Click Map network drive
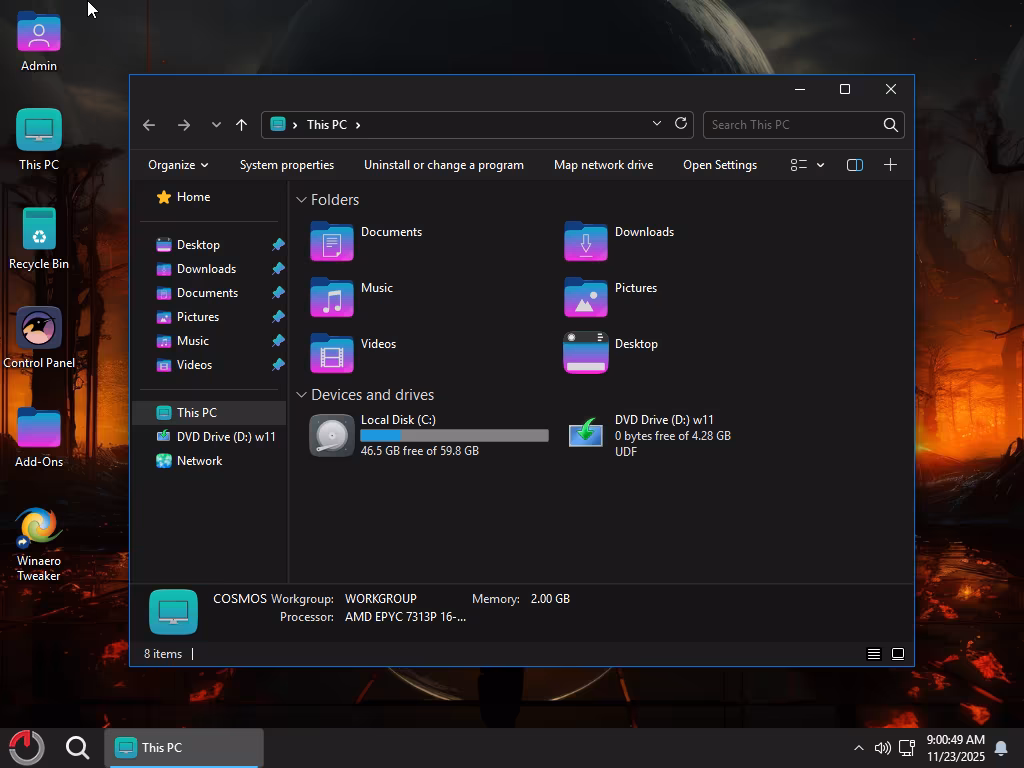 [603, 165]
